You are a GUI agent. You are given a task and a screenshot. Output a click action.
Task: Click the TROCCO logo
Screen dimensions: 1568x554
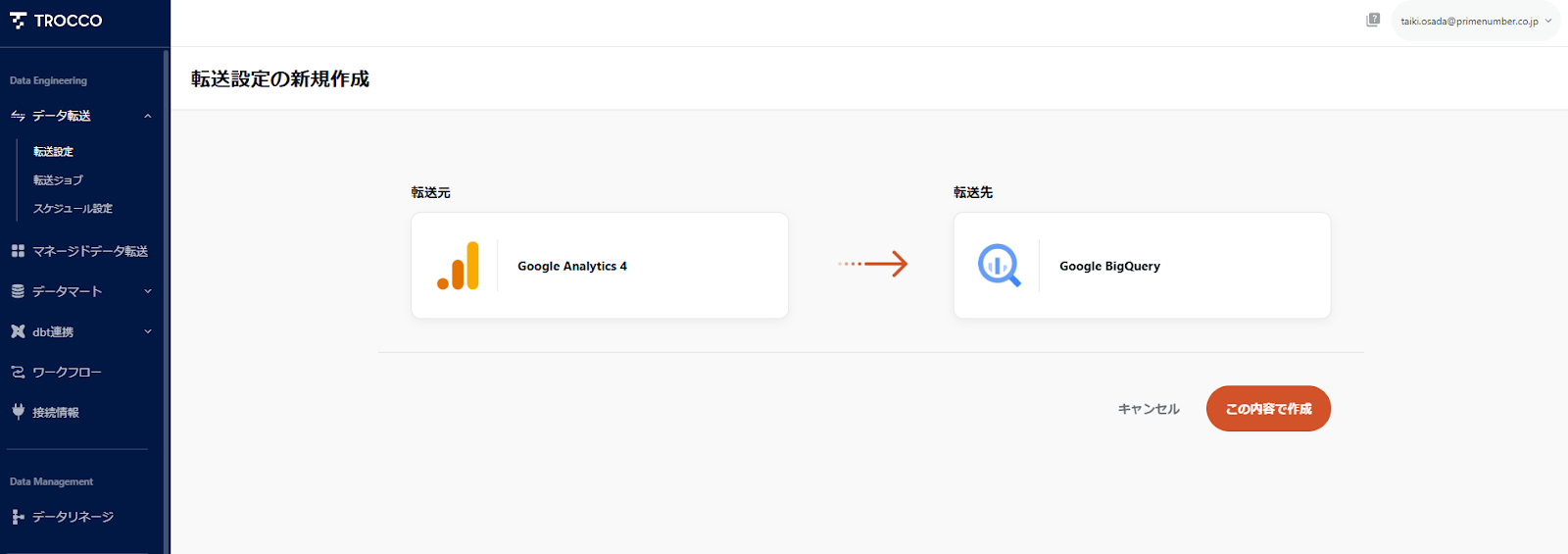click(56, 21)
